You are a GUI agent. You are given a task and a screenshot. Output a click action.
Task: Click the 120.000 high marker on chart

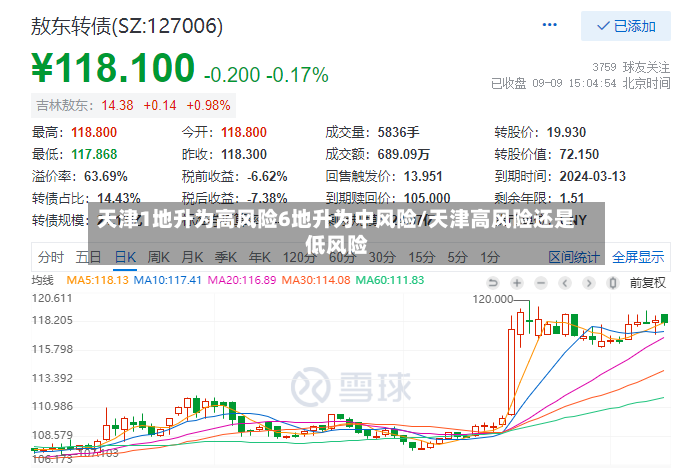(493, 299)
